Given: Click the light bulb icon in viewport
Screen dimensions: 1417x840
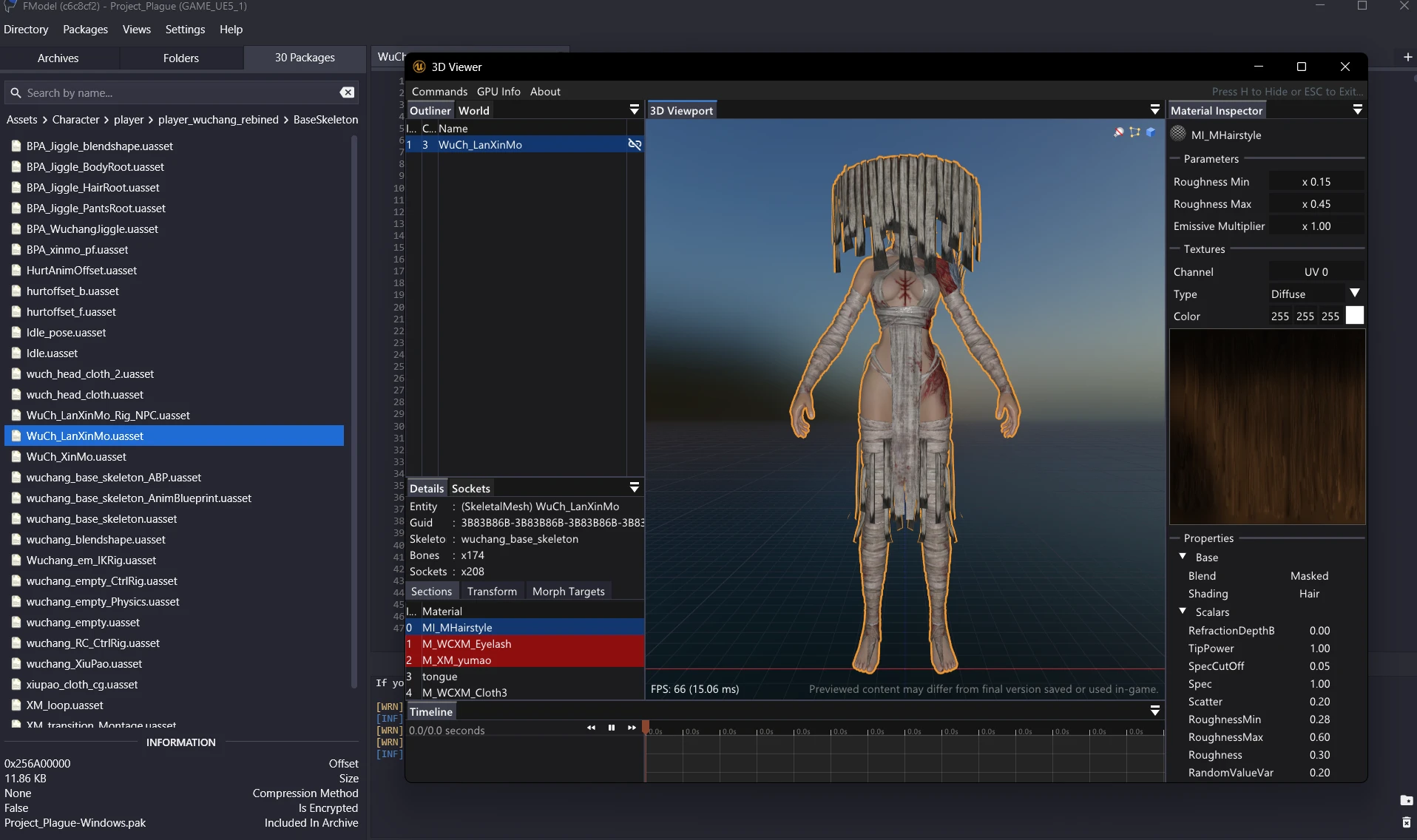Looking at the screenshot, I should pos(1119,132).
